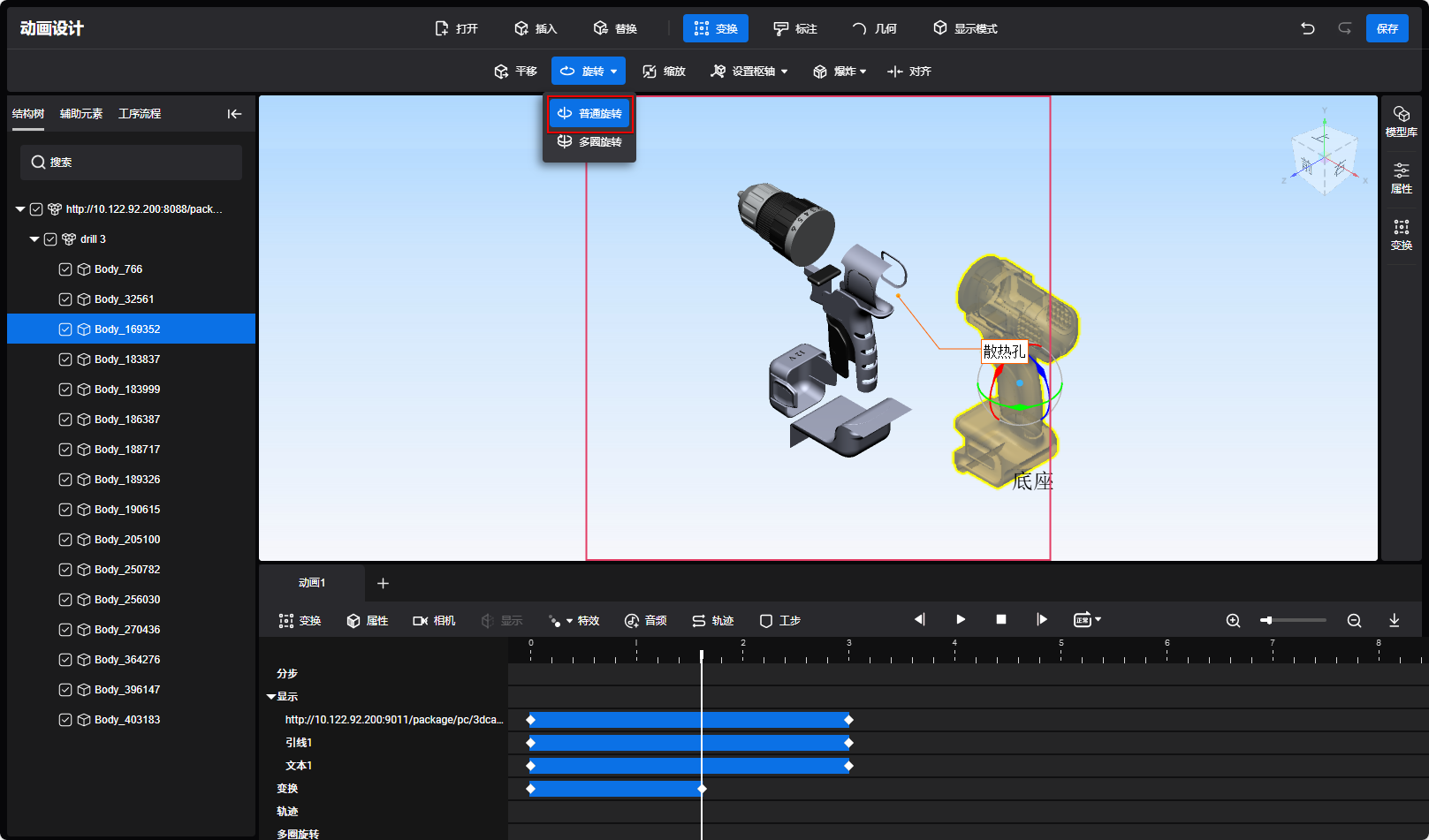The height and width of the screenshot is (840, 1429).
Task: Open the 模型库 model library panel
Action: pyautogui.click(x=1401, y=121)
